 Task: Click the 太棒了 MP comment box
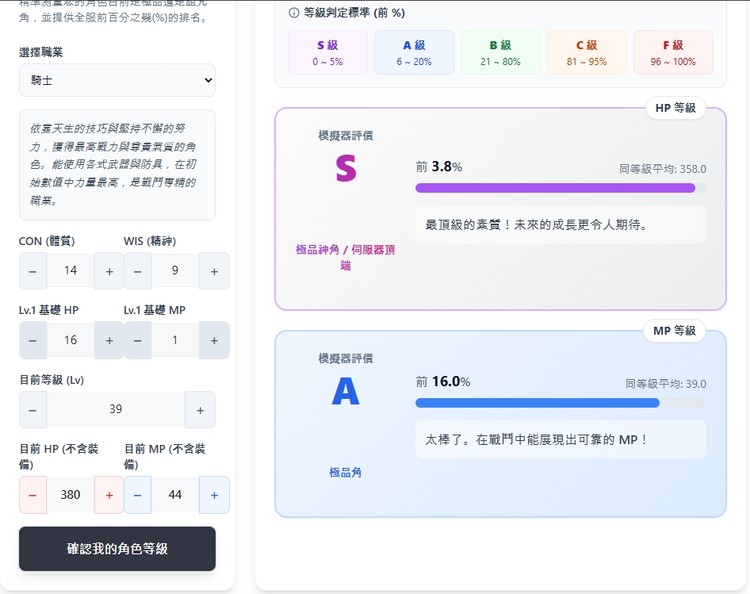tap(561, 440)
